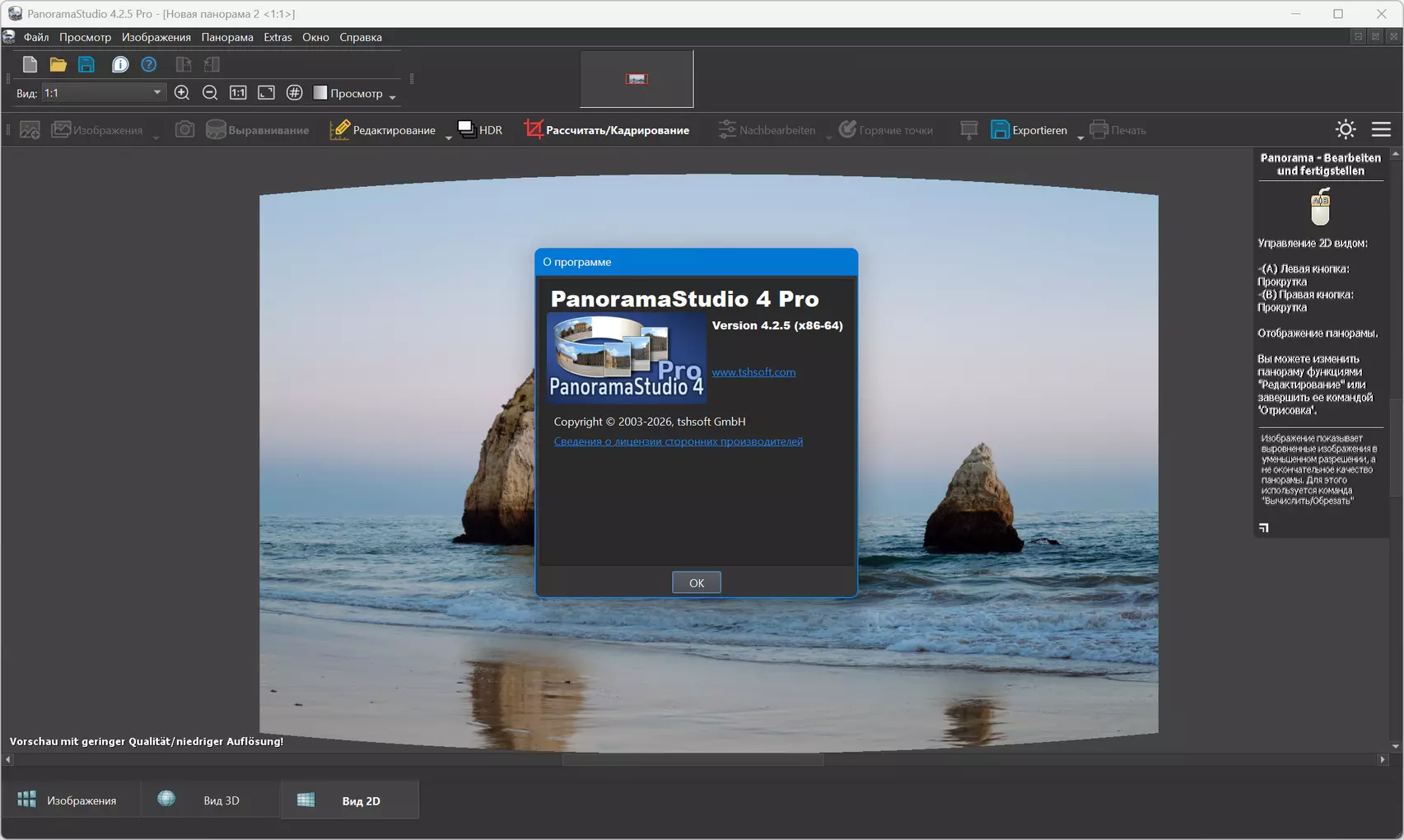Click the HDR toolbar button
The width and height of the screenshot is (1404, 840).
tap(480, 130)
